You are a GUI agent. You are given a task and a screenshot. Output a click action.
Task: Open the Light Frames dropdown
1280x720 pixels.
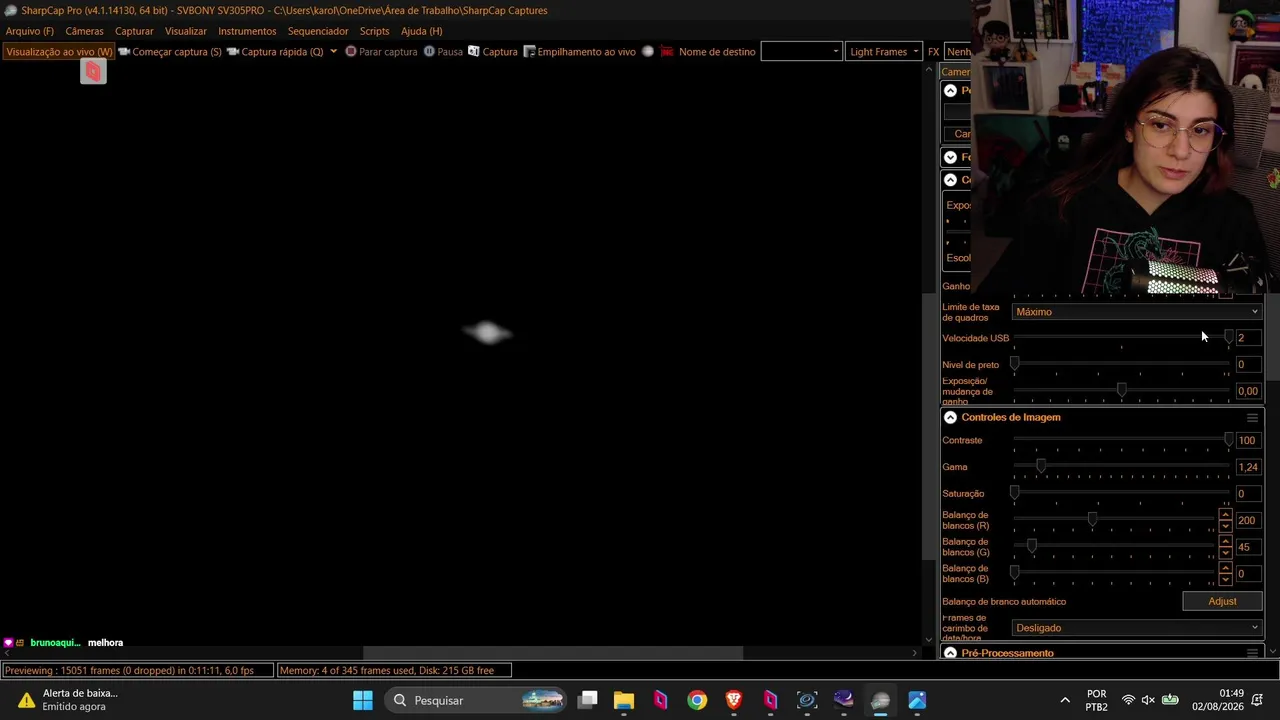[884, 52]
